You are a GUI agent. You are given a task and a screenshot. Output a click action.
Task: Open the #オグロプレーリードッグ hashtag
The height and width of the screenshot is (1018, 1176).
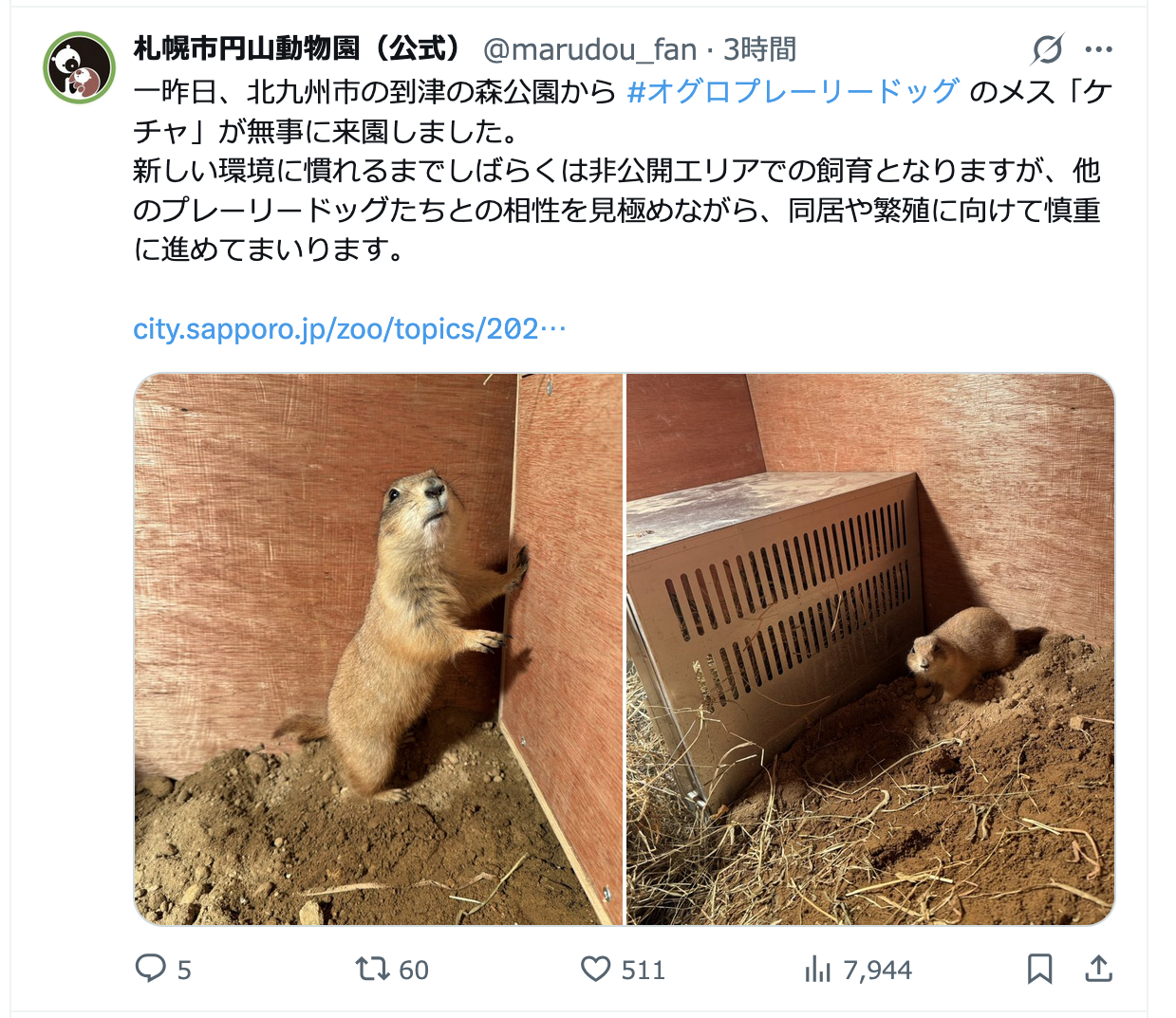pos(793,91)
